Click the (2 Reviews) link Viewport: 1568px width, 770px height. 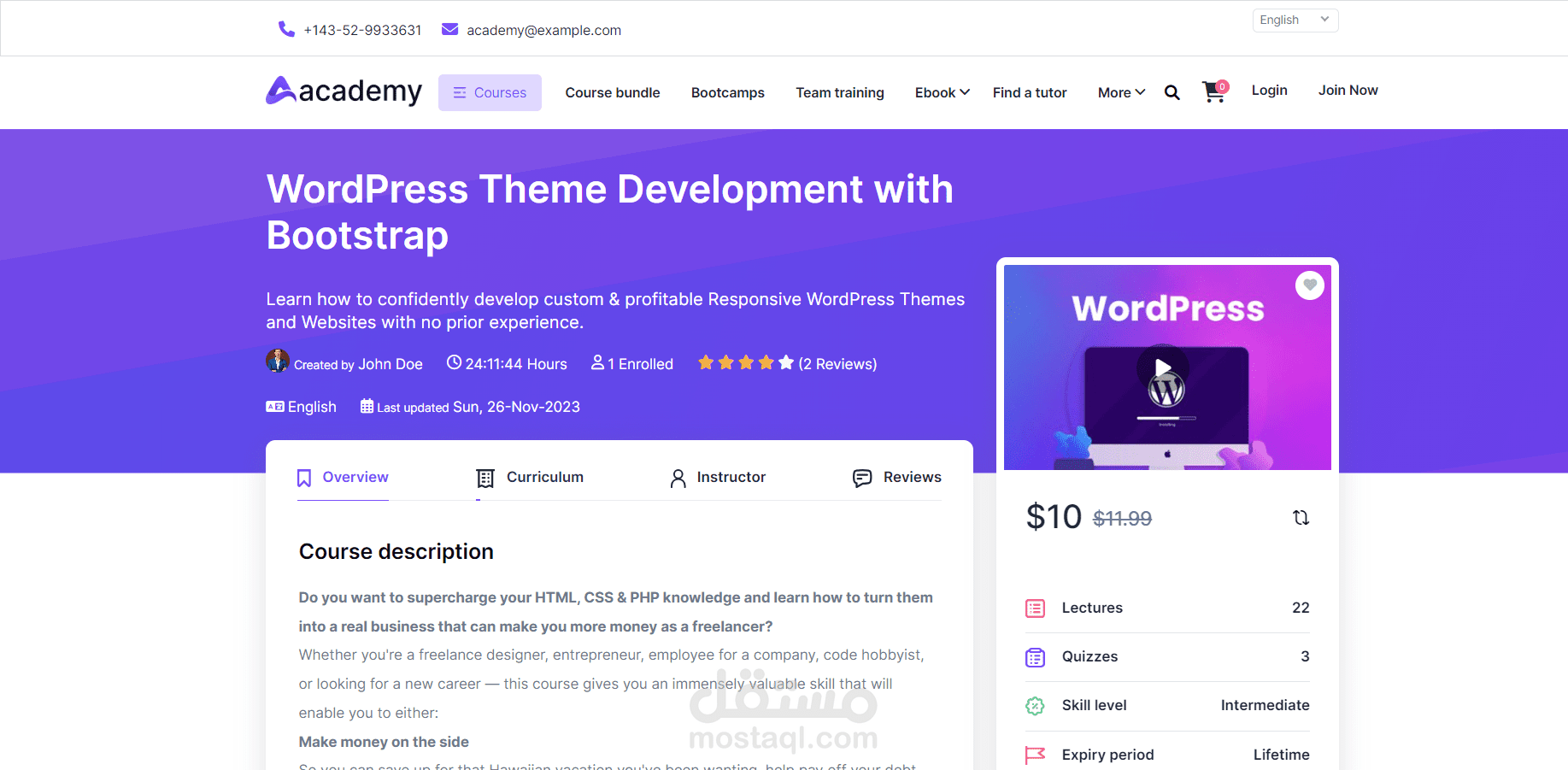click(x=837, y=364)
